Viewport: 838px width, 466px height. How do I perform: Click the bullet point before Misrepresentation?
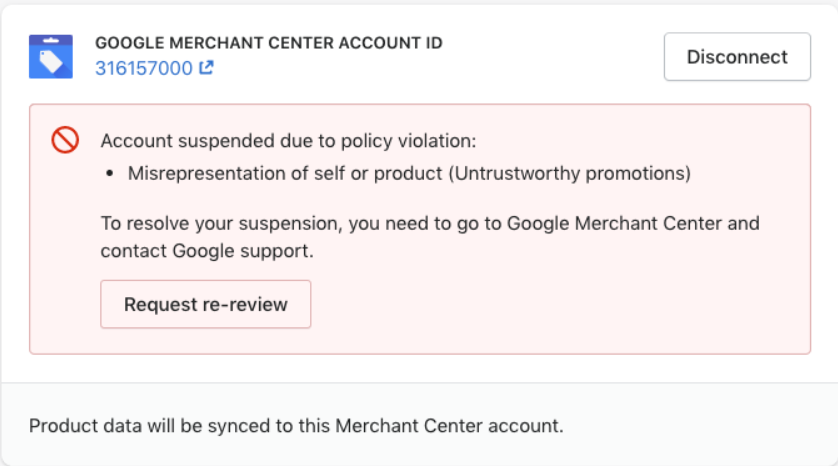[x=110, y=173]
